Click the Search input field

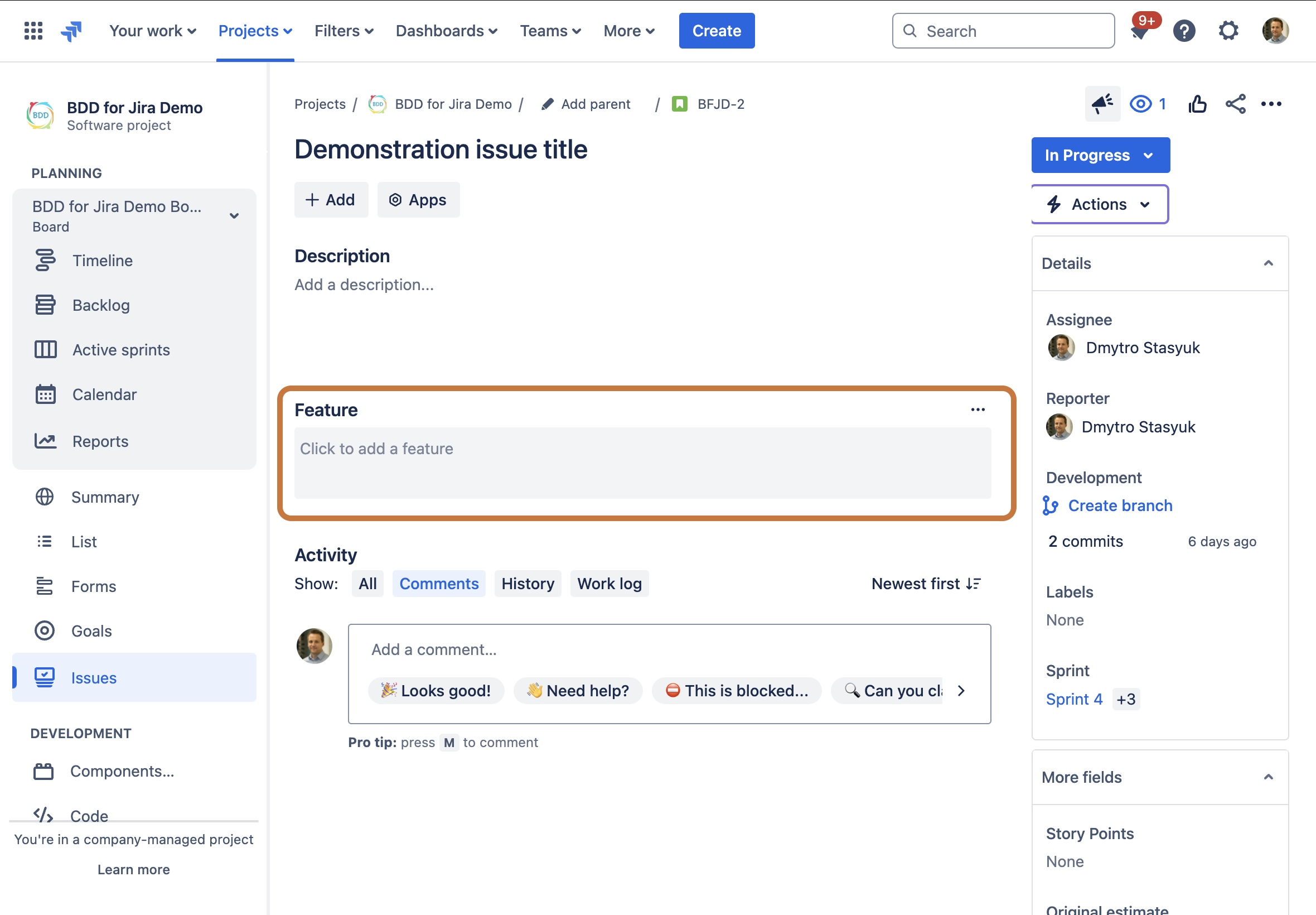pos(1003,30)
